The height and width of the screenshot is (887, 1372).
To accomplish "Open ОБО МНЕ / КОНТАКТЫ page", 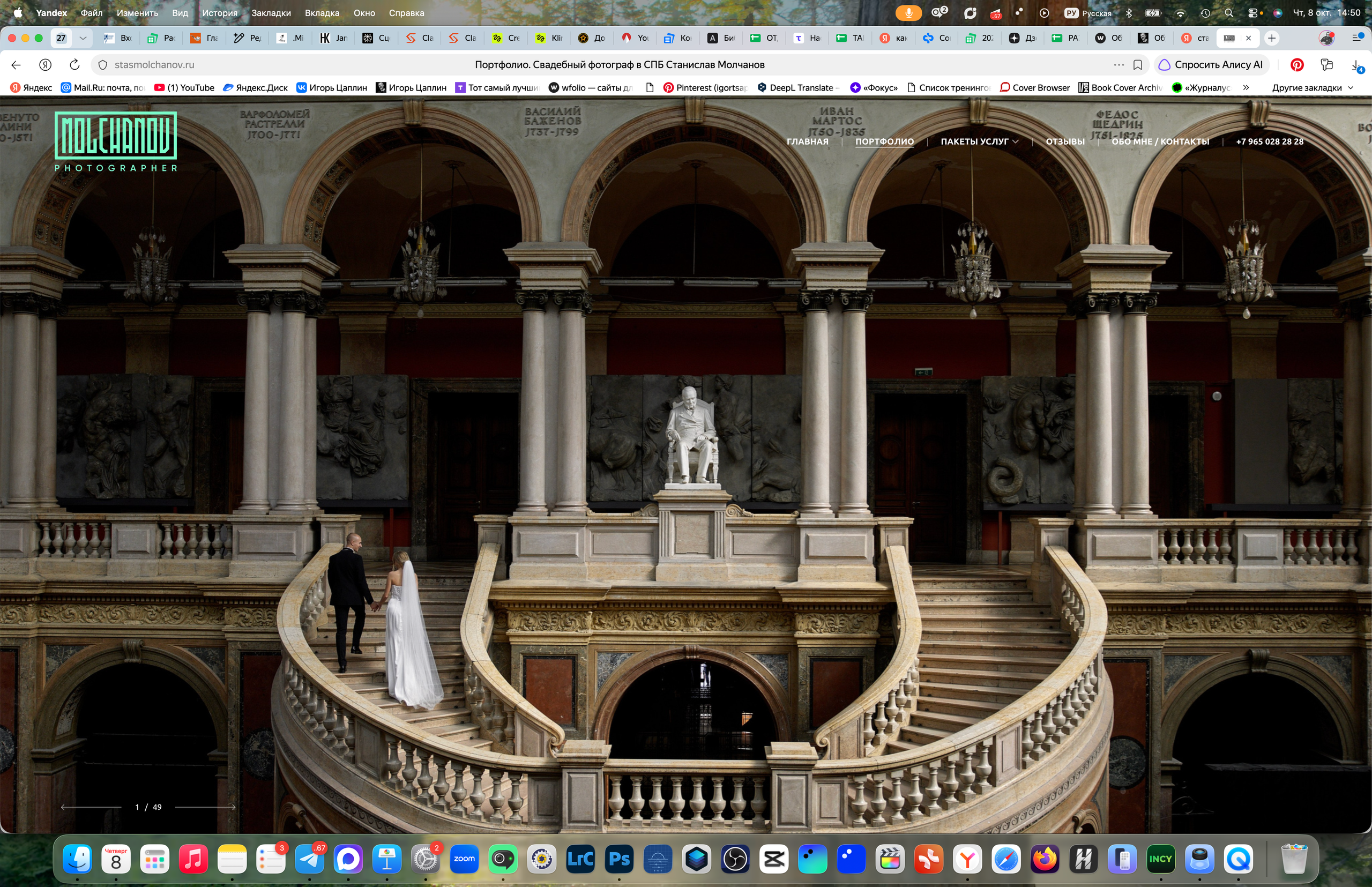I will [x=1160, y=141].
